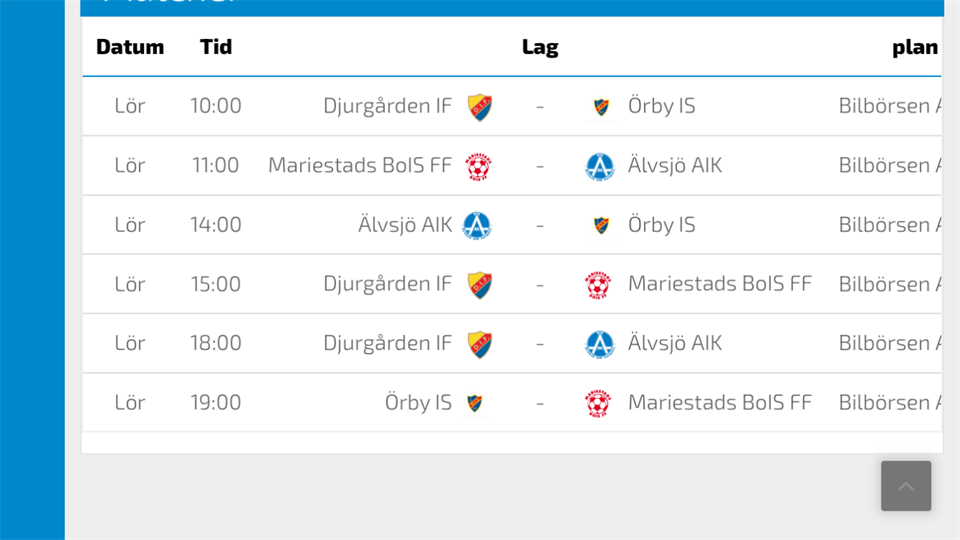960x540 pixels.
Task: Sort by the Tid column header
Action: pos(216,47)
